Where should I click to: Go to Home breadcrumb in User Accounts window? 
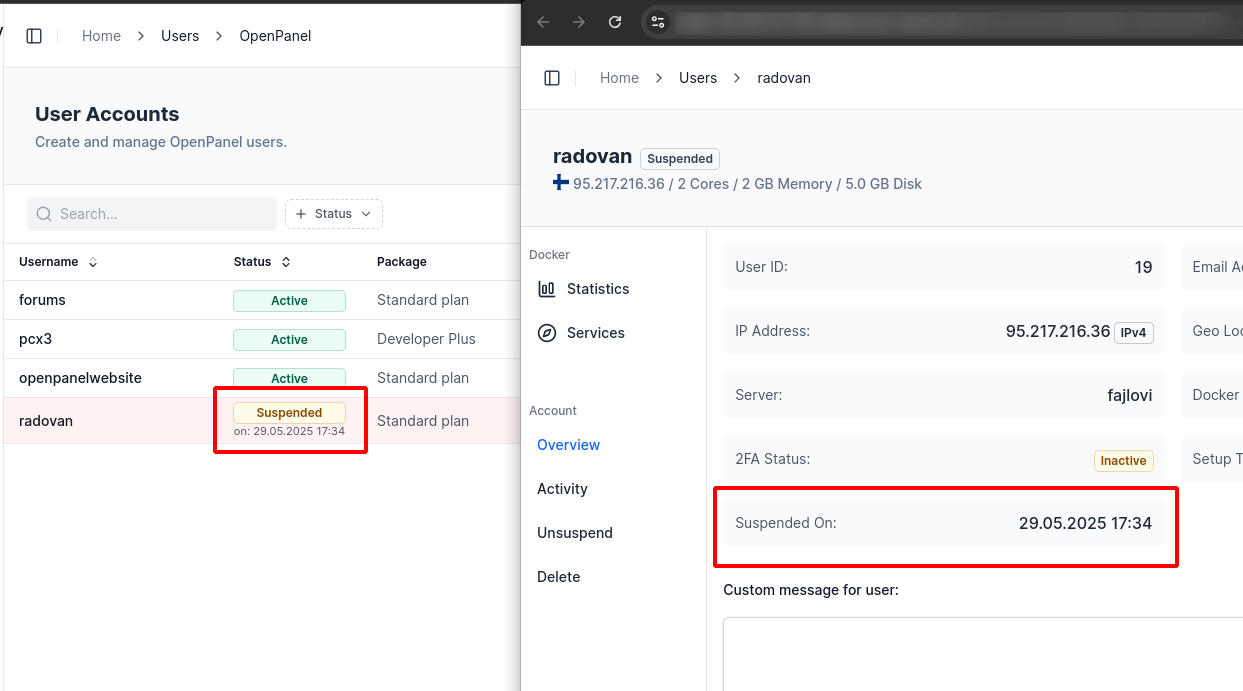tap(101, 36)
